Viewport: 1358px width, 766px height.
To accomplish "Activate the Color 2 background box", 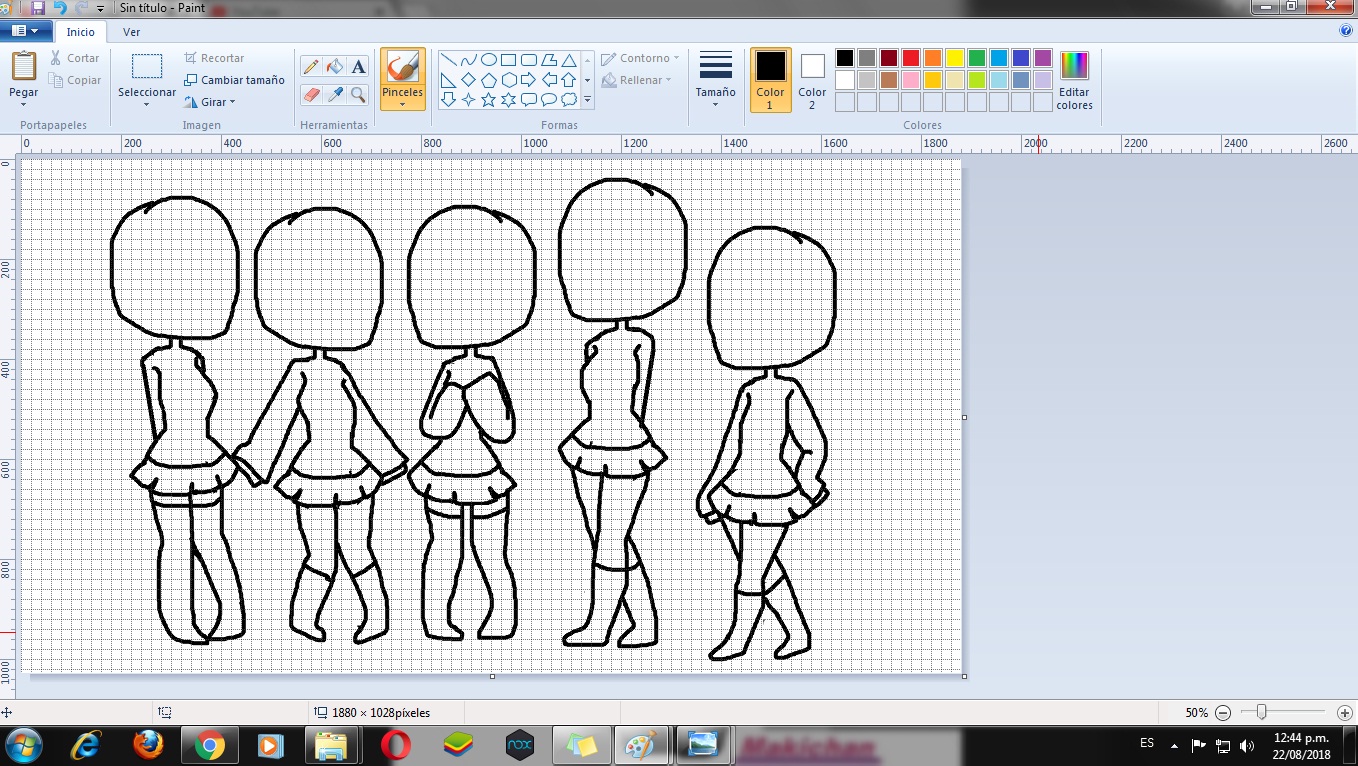I will click(x=812, y=79).
